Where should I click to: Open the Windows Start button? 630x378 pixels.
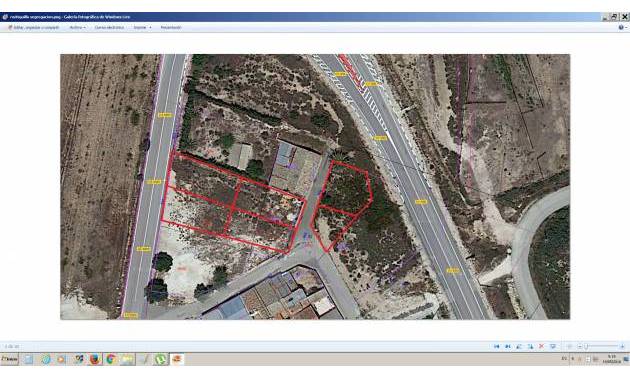pyautogui.click(x=9, y=359)
